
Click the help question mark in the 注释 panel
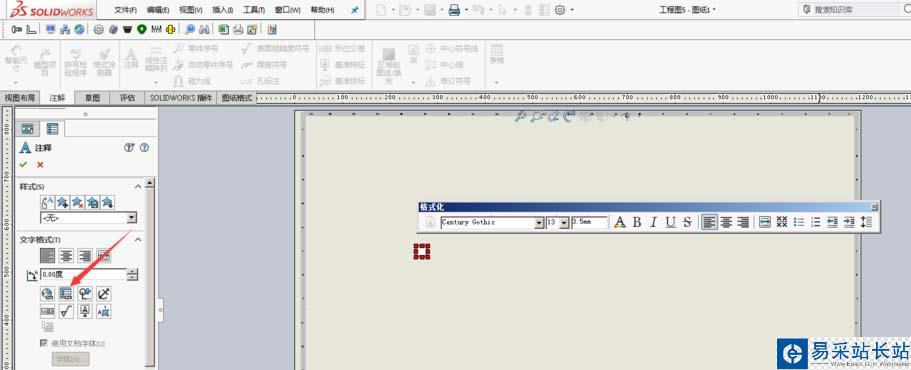145,148
